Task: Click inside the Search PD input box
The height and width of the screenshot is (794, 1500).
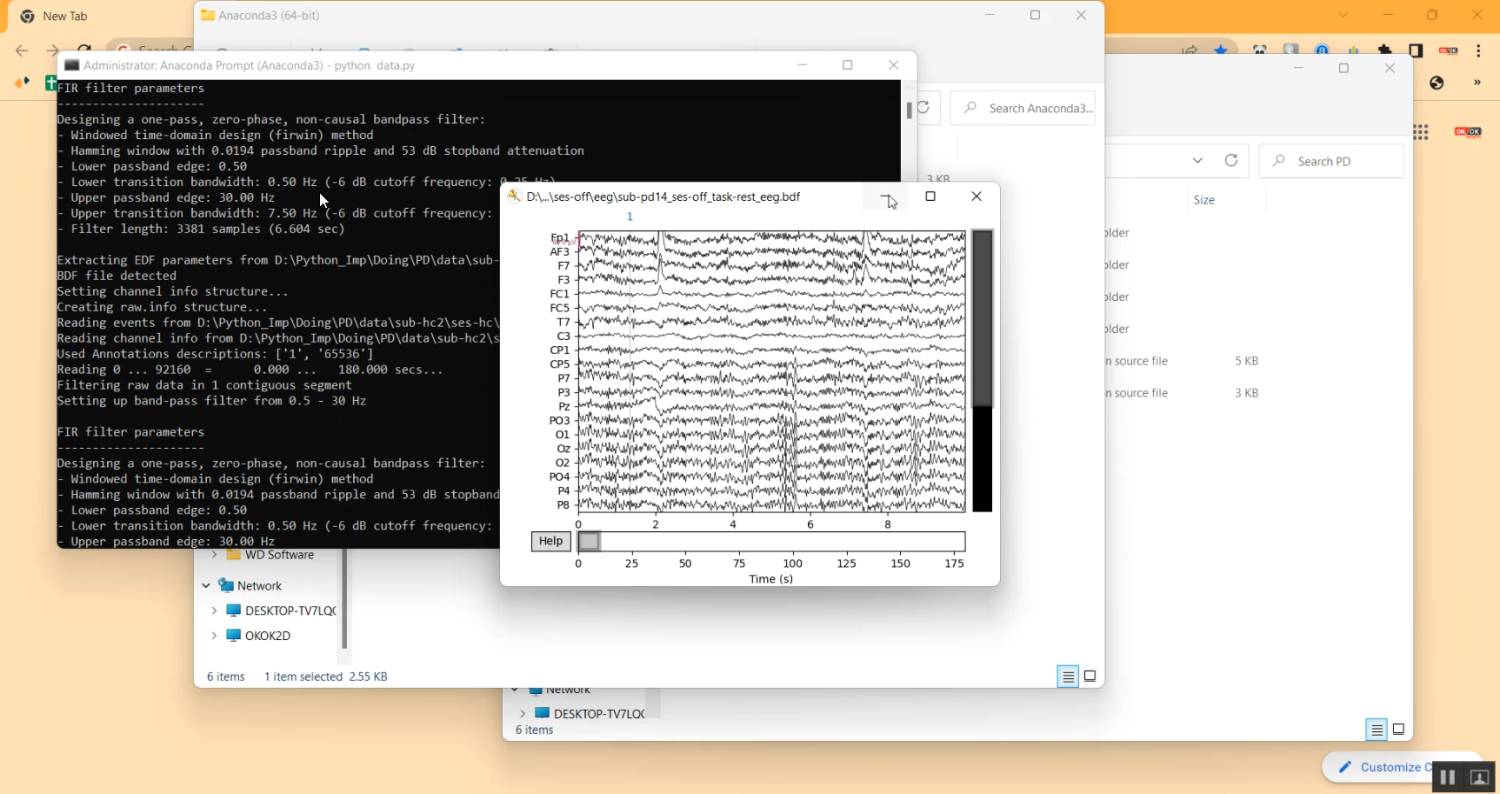Action: (x=1330, y=160)
